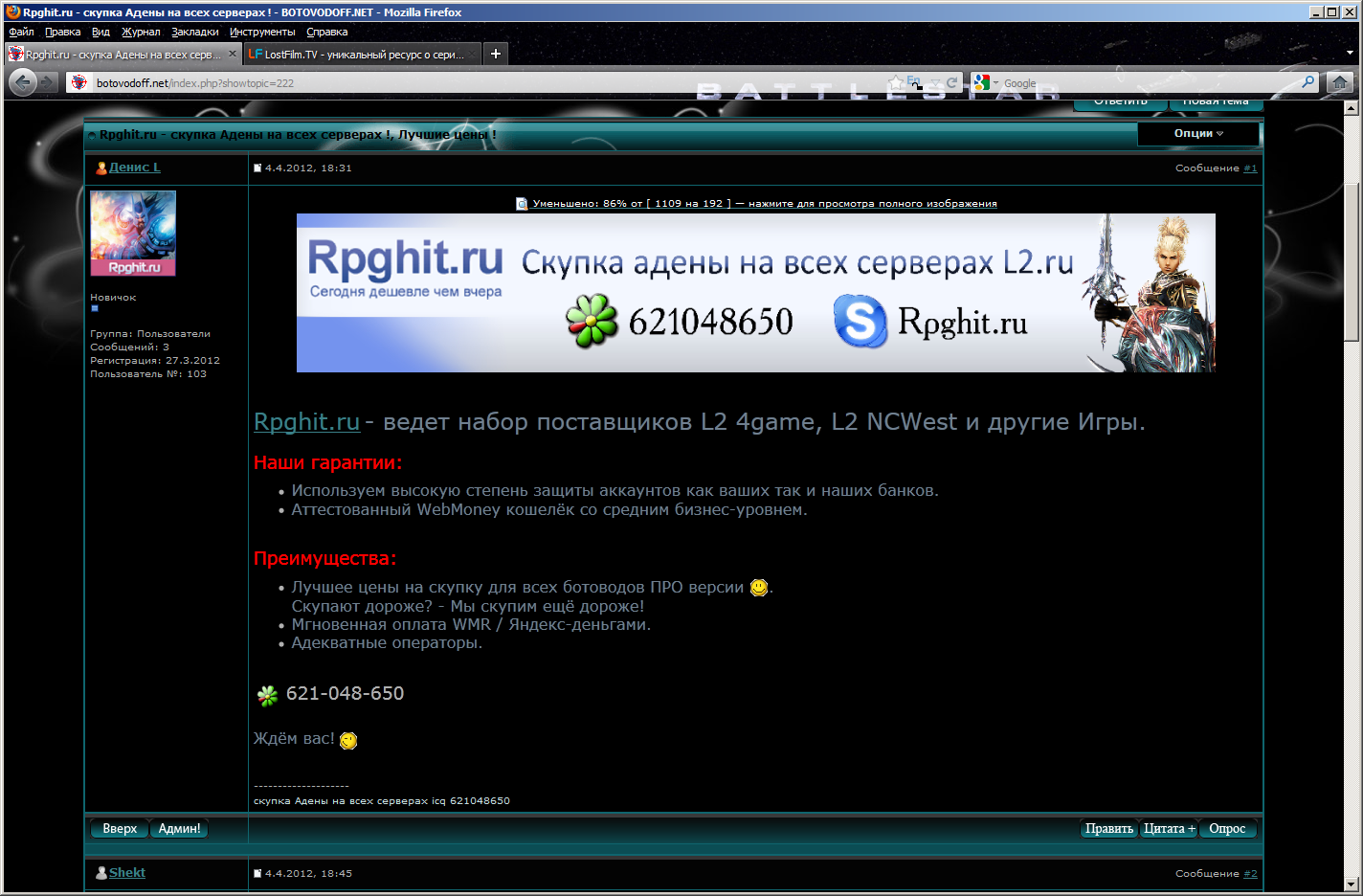Click the scrollbar down arrow

(x=1352, y=885)
